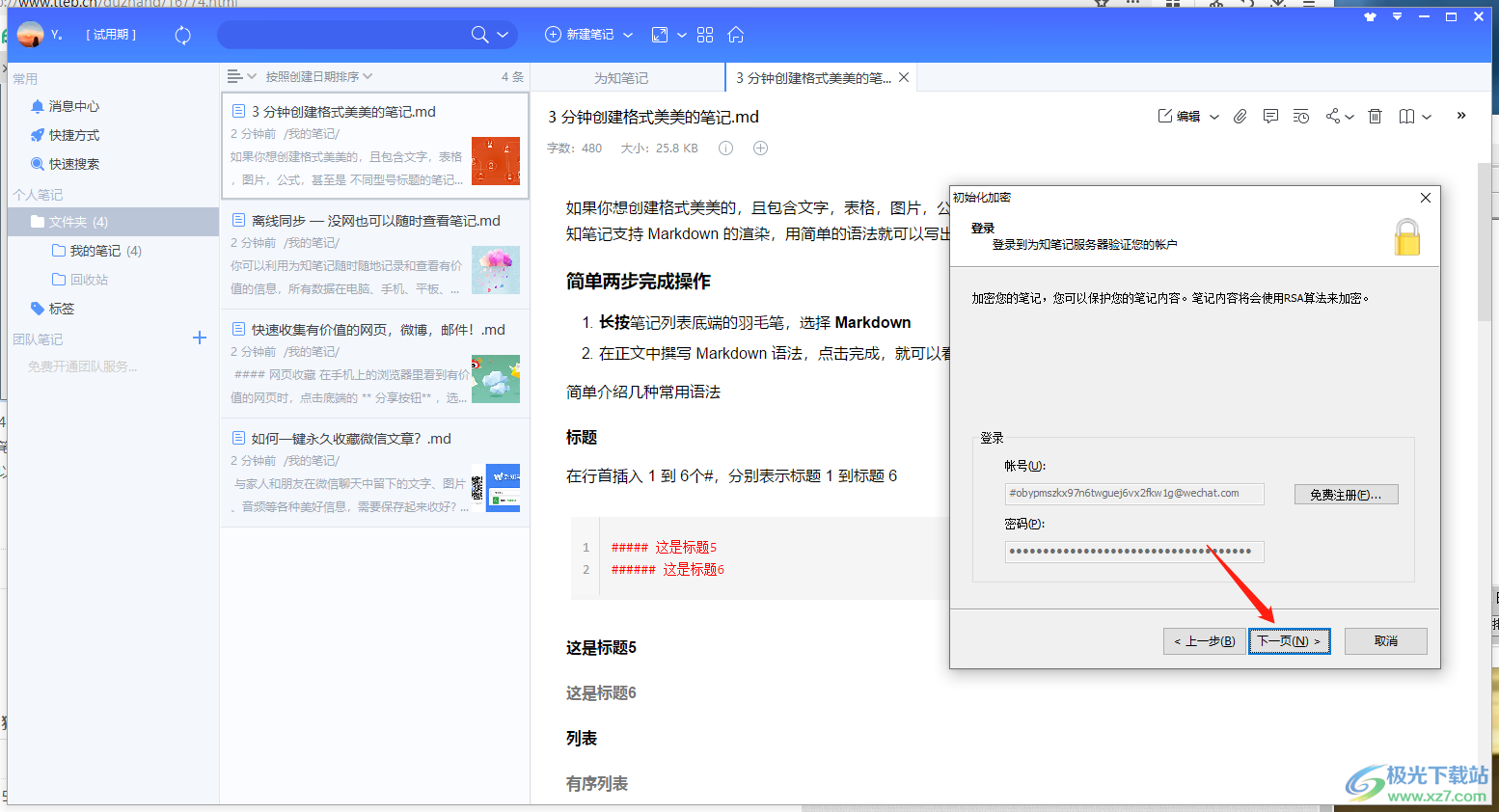The height and width of the screenshot is (812, 1499).
Task: Click the more tools double-chevron icon
Action: [x=1461, y=116]
